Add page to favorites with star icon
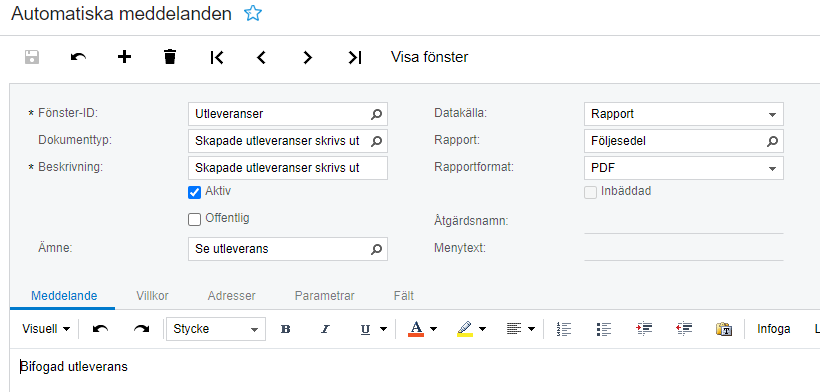 tap(253, 14)
